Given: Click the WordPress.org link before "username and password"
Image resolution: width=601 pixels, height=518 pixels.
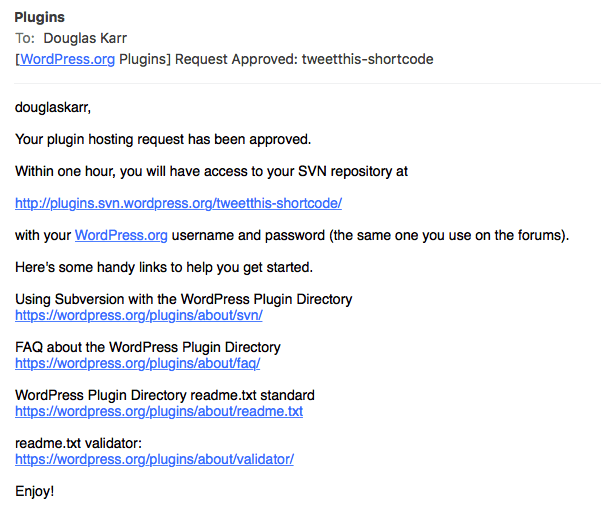Looking at the screenshot, I should [121, 235].
